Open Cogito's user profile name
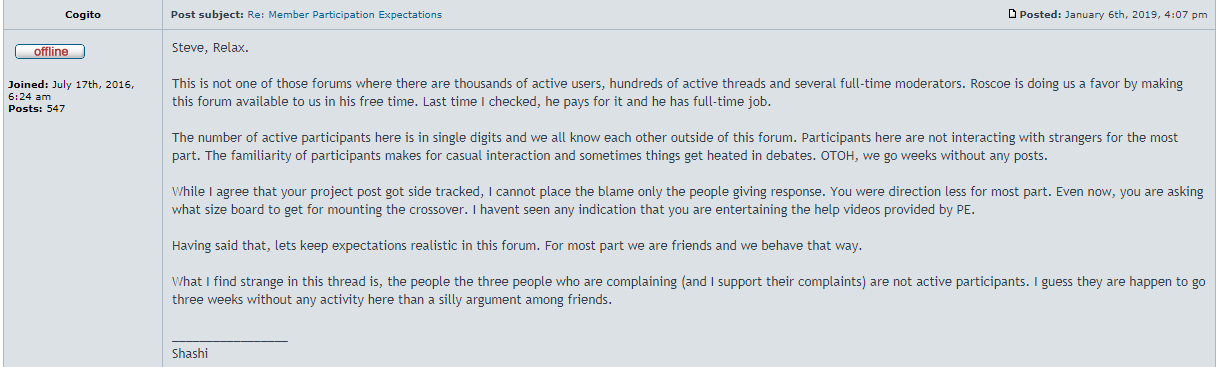 coord(82,15)
